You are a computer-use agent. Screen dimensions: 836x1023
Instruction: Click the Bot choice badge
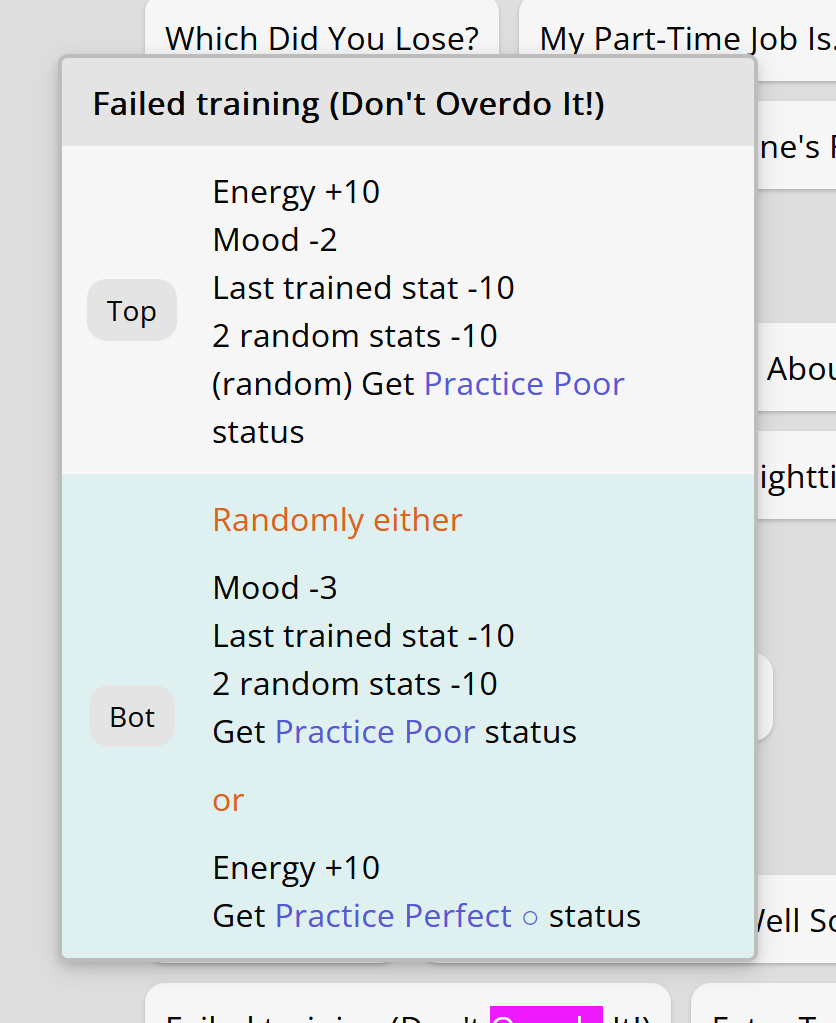coord(132,716)
